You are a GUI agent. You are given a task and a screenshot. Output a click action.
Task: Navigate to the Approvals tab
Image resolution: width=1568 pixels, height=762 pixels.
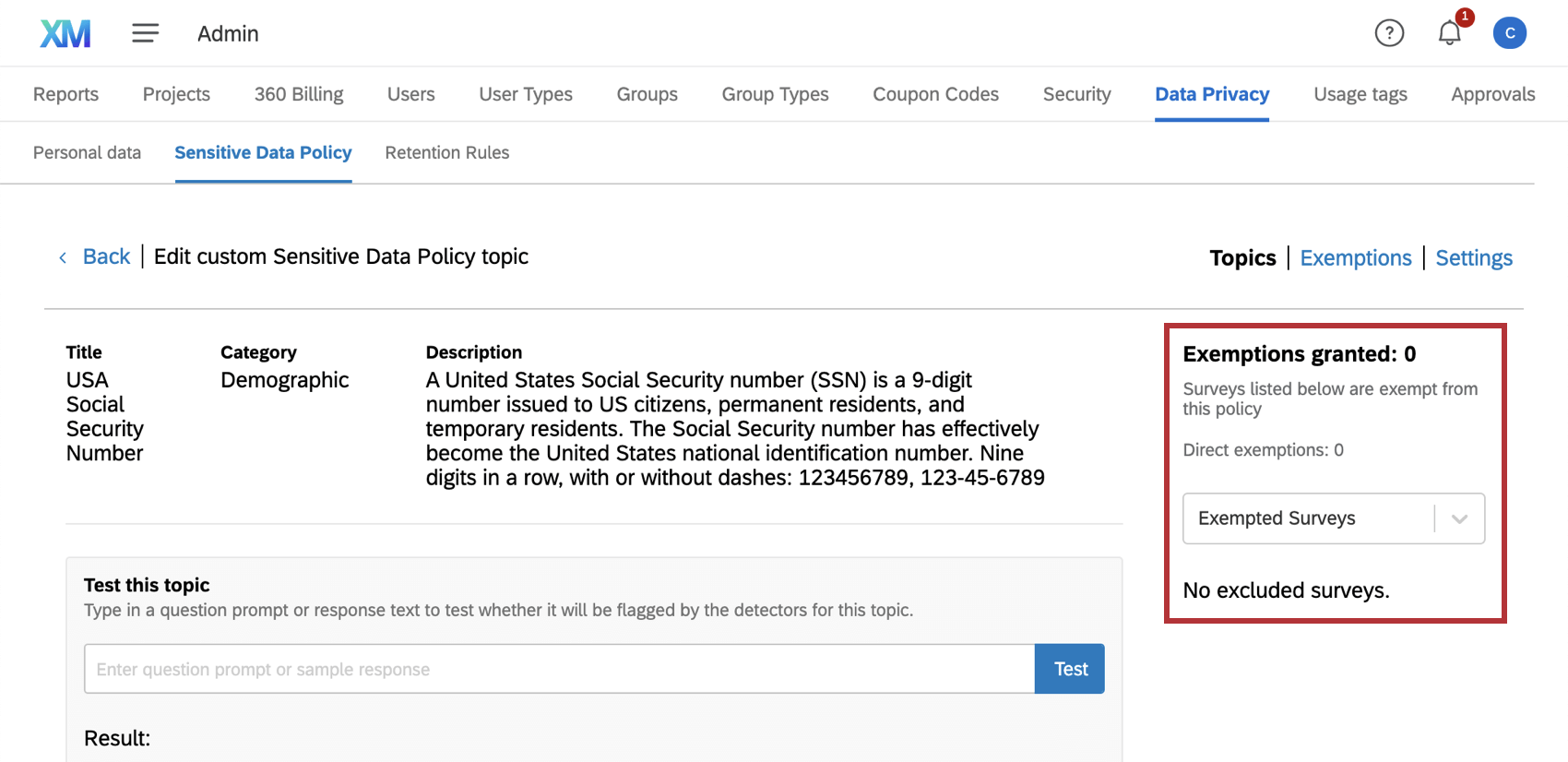tap(1492, 94)
